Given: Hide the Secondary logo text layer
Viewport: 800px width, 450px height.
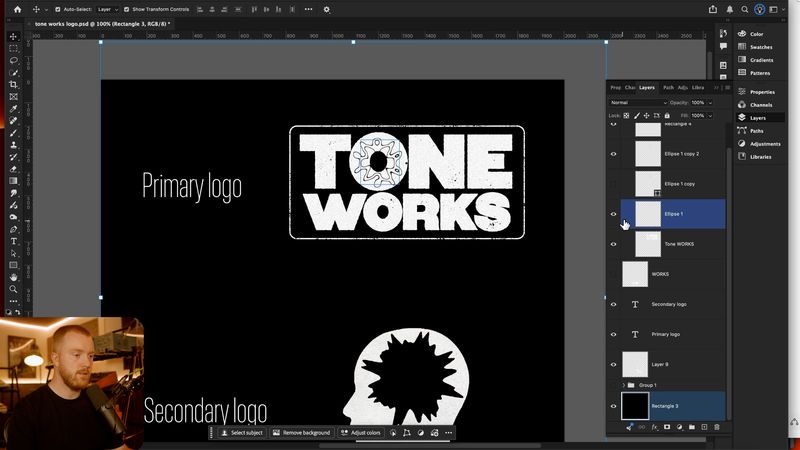Looking at the screenshot, I should tap(614, 305).
